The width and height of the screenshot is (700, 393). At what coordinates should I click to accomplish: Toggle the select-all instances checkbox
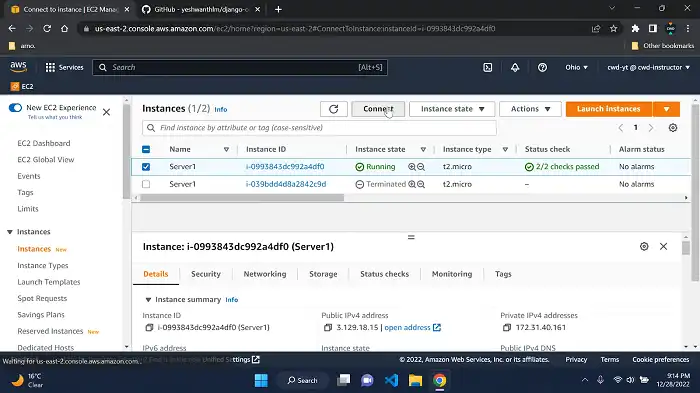[x=146, y=149]
